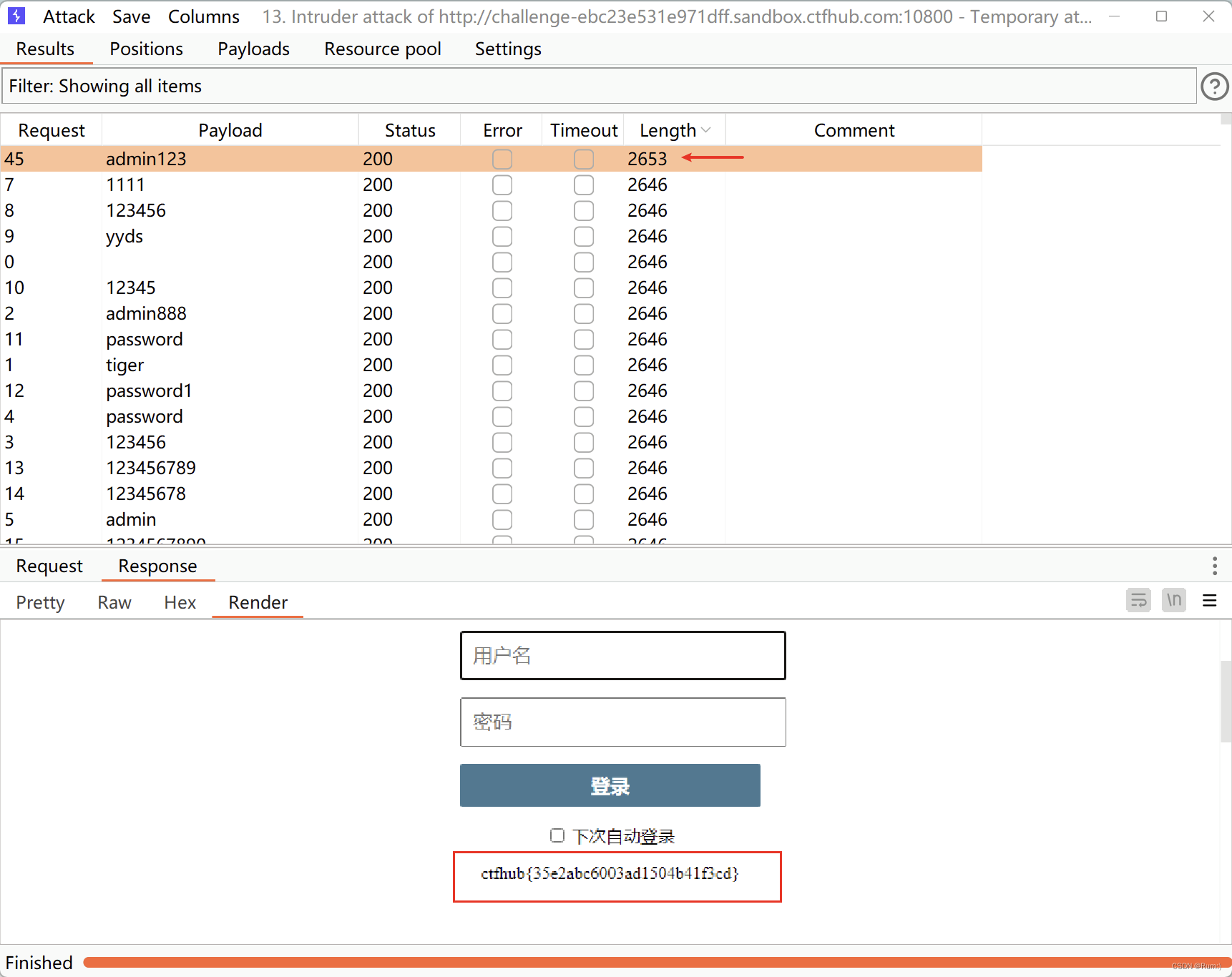This screenshot has height=977, width=1232.
Task: Open the Attack menu
Action: [x=69, y=16]
